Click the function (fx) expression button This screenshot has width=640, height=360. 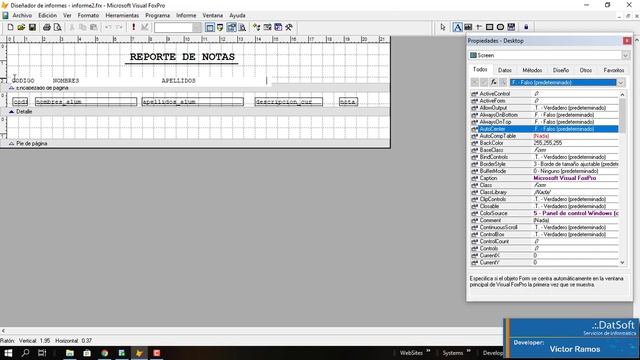(x=493, y=82)
